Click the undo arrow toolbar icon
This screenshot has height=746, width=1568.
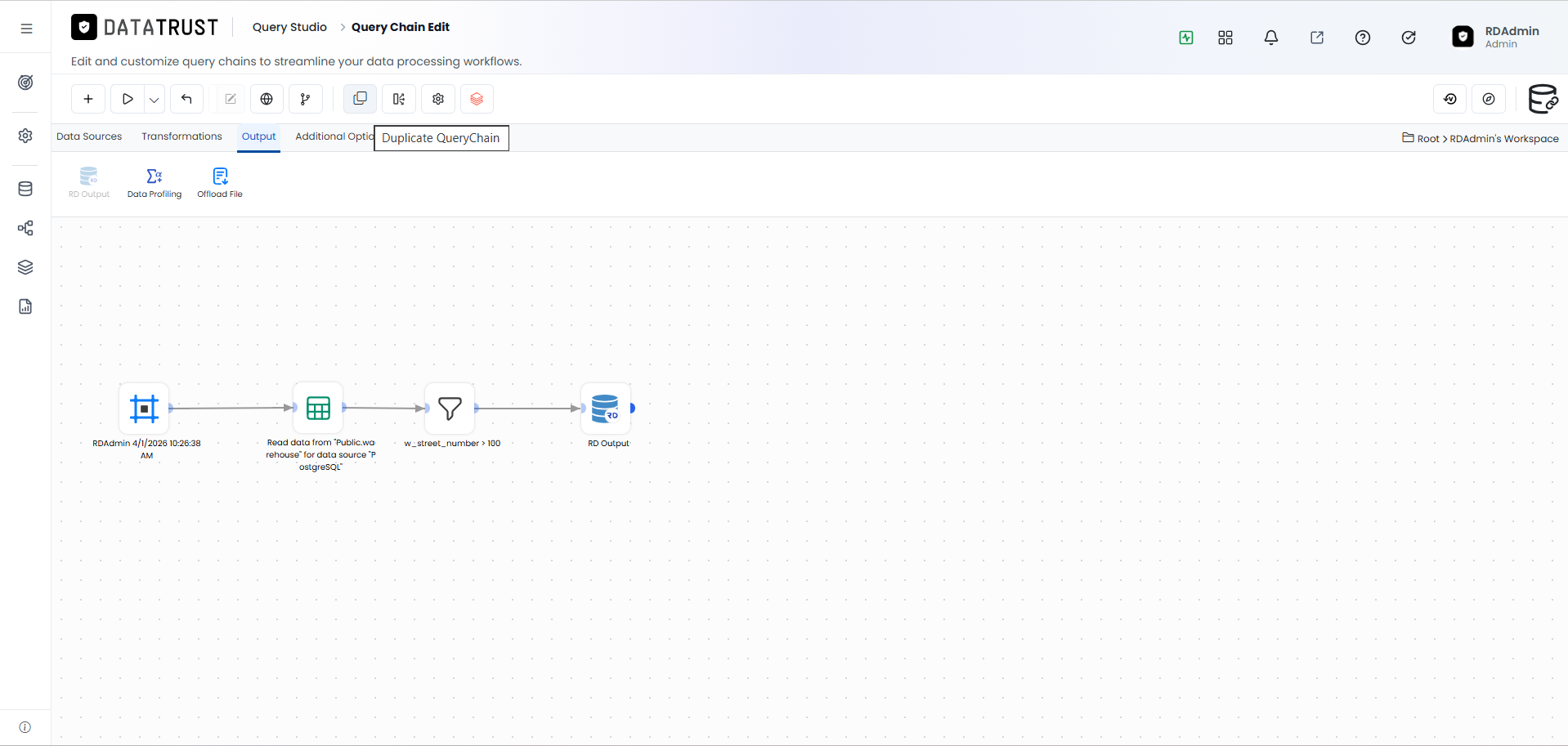coord(186,99)
